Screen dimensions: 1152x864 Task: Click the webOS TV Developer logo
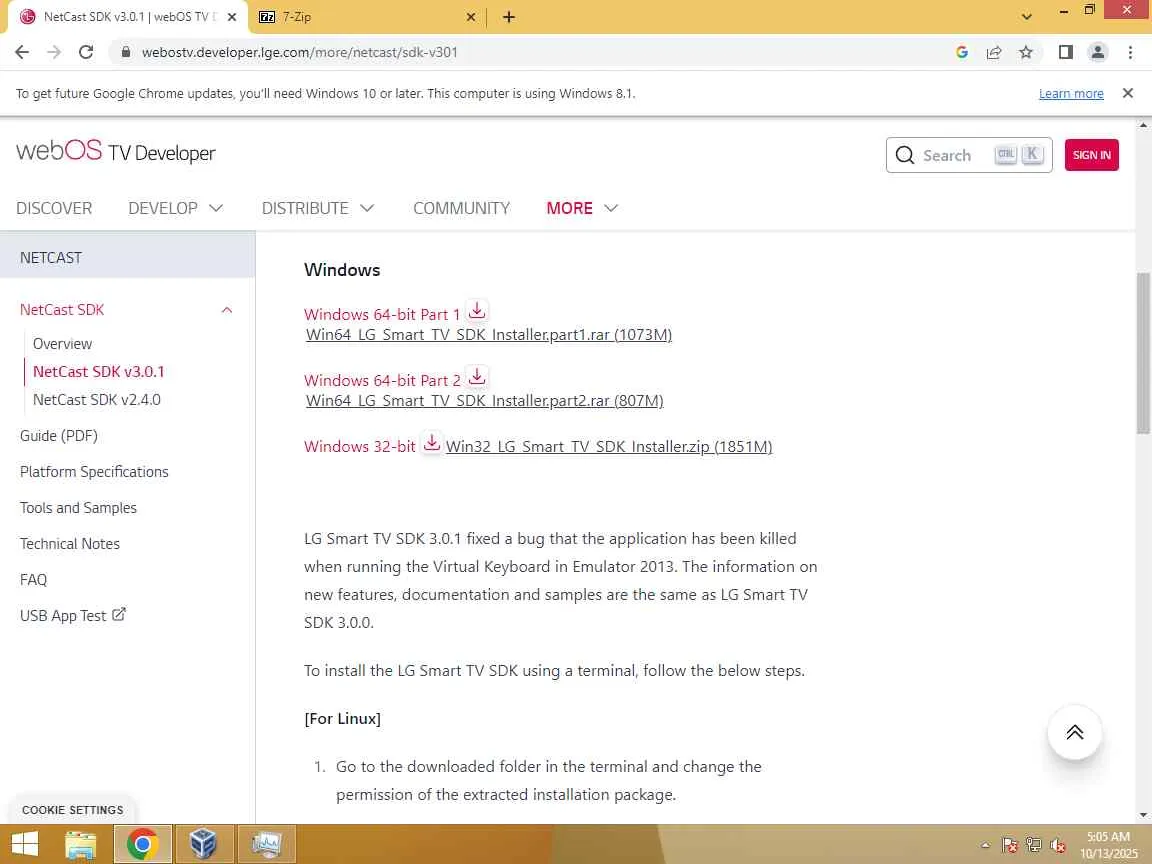115,151
